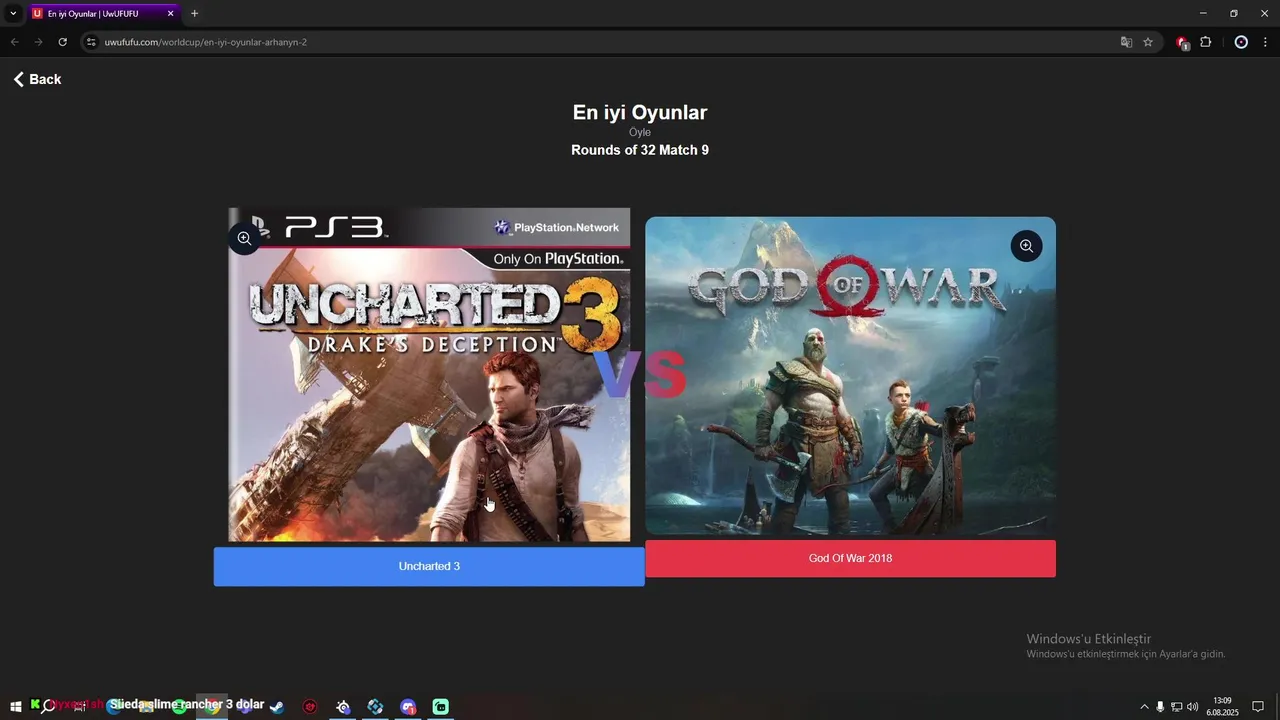Image resolution: width=1280 pixels, height=720 pixels.
Task: Navigate back in browser history
Action: click(14, 42)
